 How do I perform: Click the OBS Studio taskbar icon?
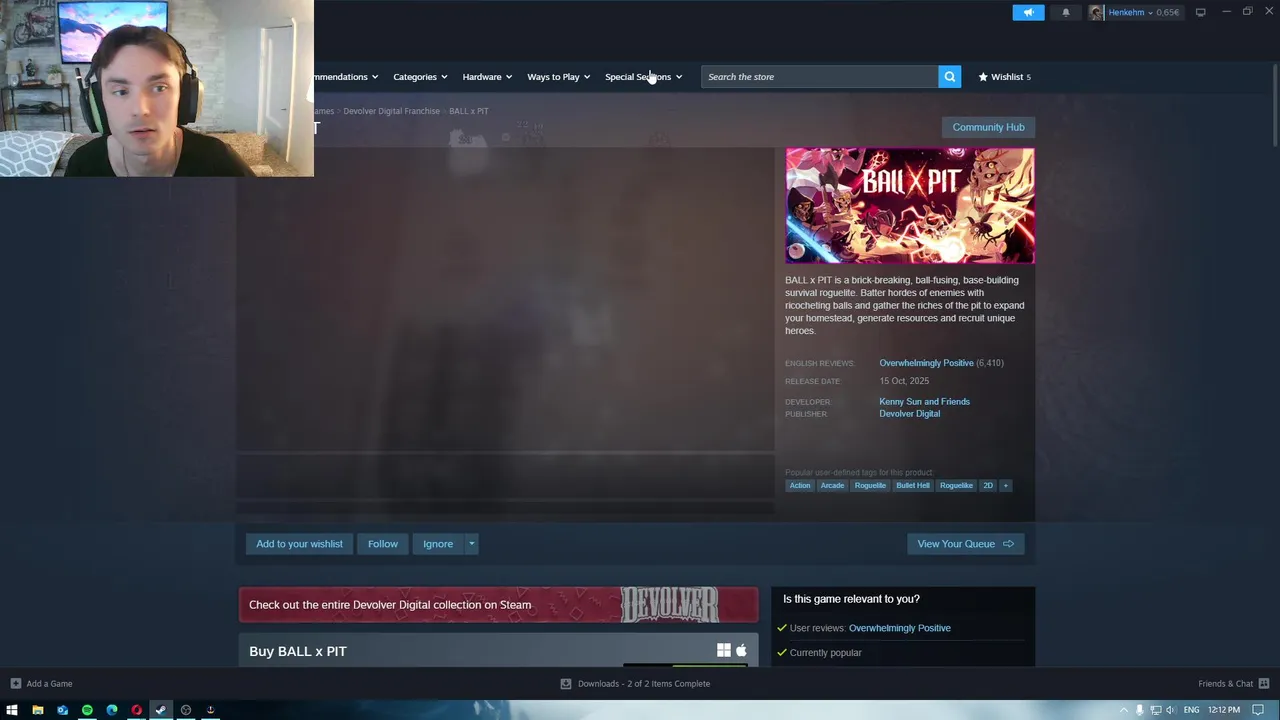click(x=185, y=710)
